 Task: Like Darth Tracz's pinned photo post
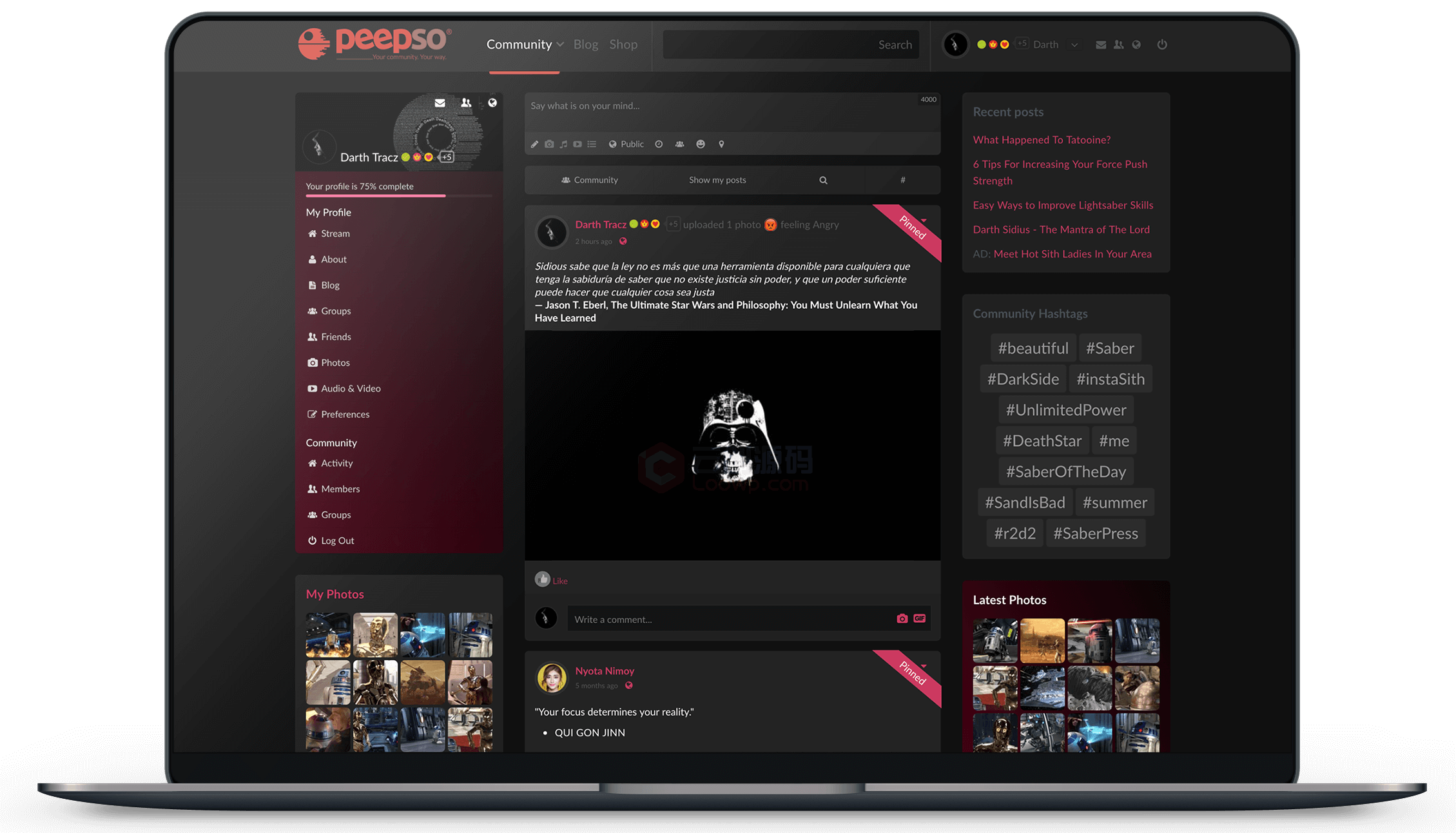click(552, 580)
